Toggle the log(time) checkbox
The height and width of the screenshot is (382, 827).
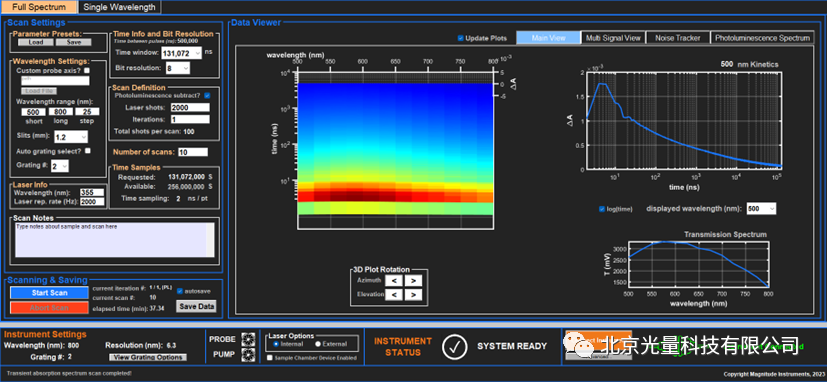[x=602, y=209]
